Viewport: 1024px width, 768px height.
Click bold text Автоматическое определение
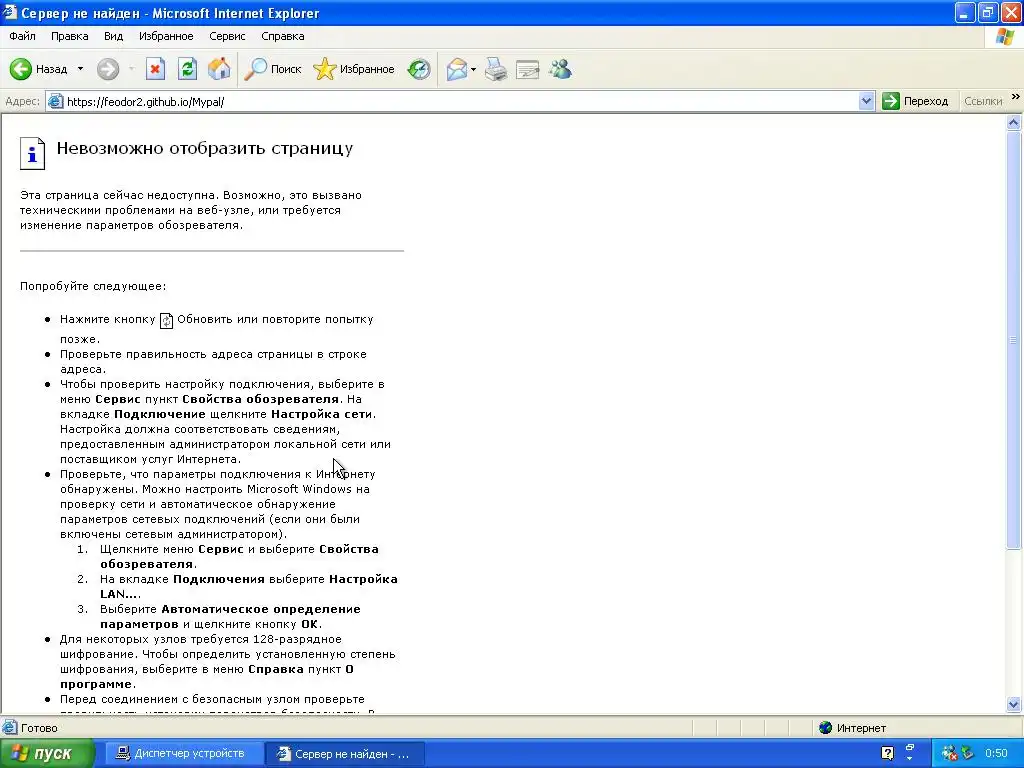point(261,609)
